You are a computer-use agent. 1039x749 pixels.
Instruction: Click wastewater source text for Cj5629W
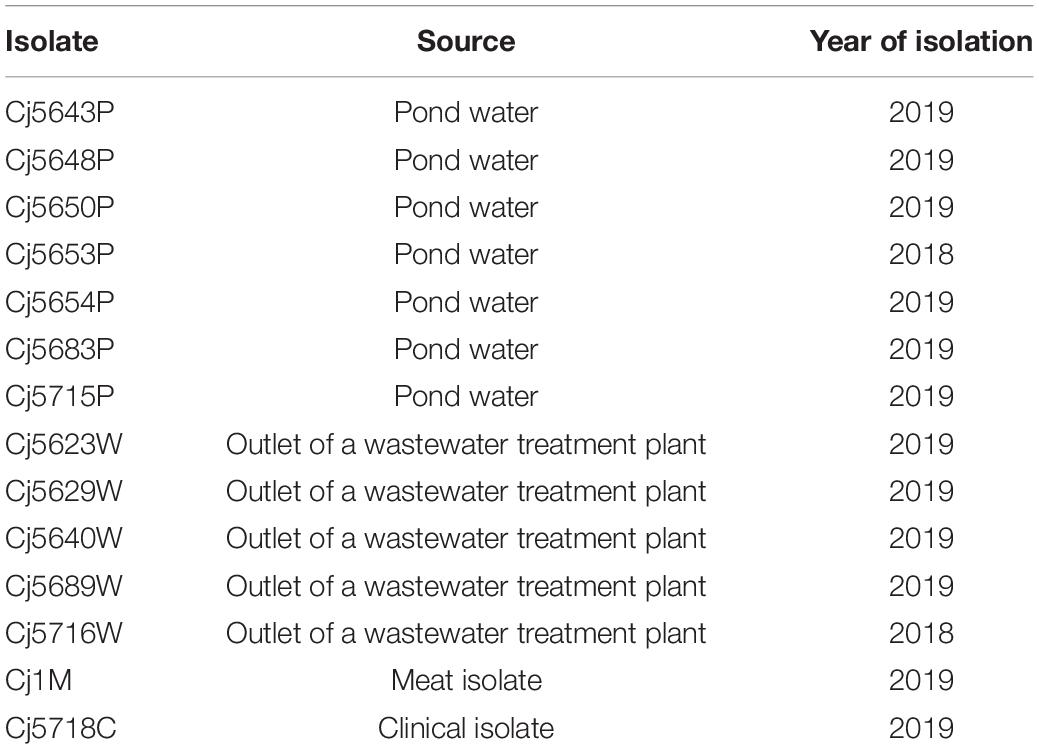point(466,492)
